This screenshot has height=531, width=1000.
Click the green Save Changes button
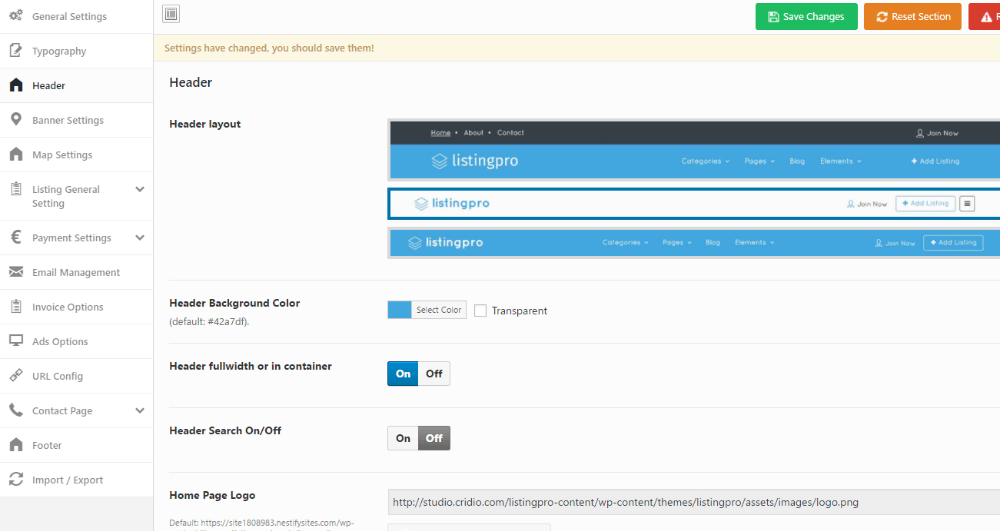pyautogui.click(x=806, y=17)
